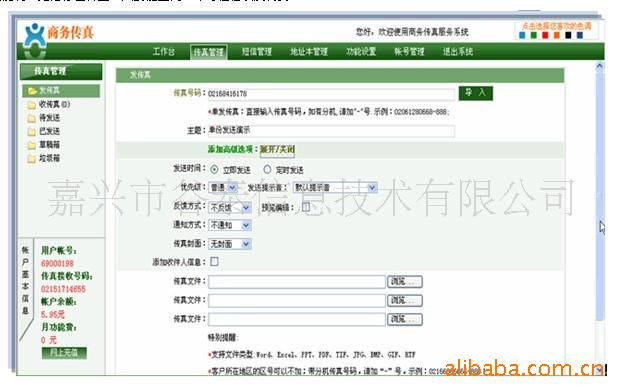The width and height of the screenshot is (620, 387).
Task: Open the 发送提示音 dropdown
Action: [335, 187]
